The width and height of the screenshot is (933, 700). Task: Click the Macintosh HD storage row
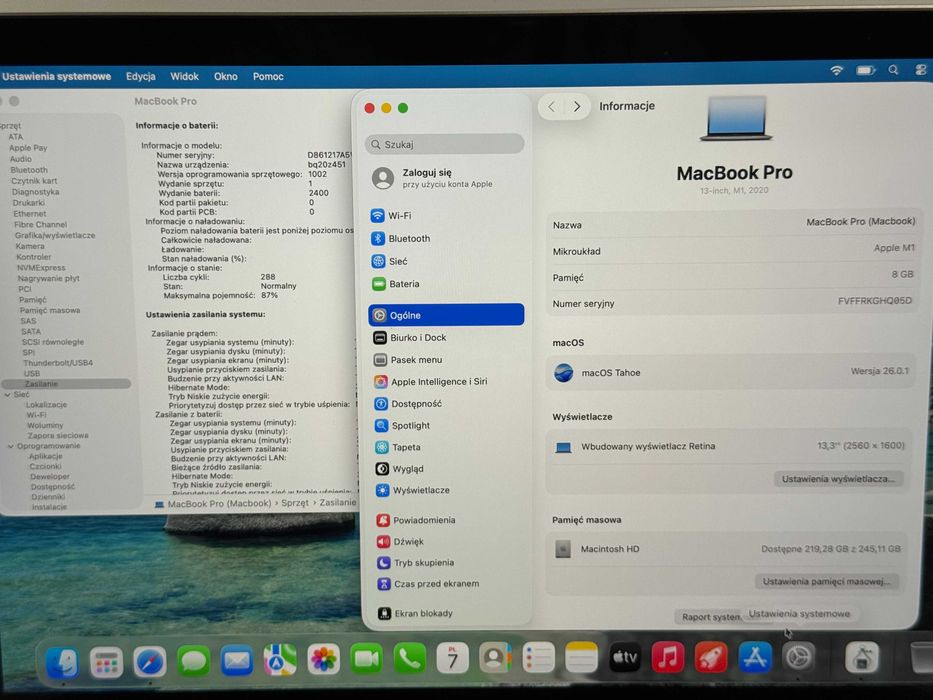(726, 549)
